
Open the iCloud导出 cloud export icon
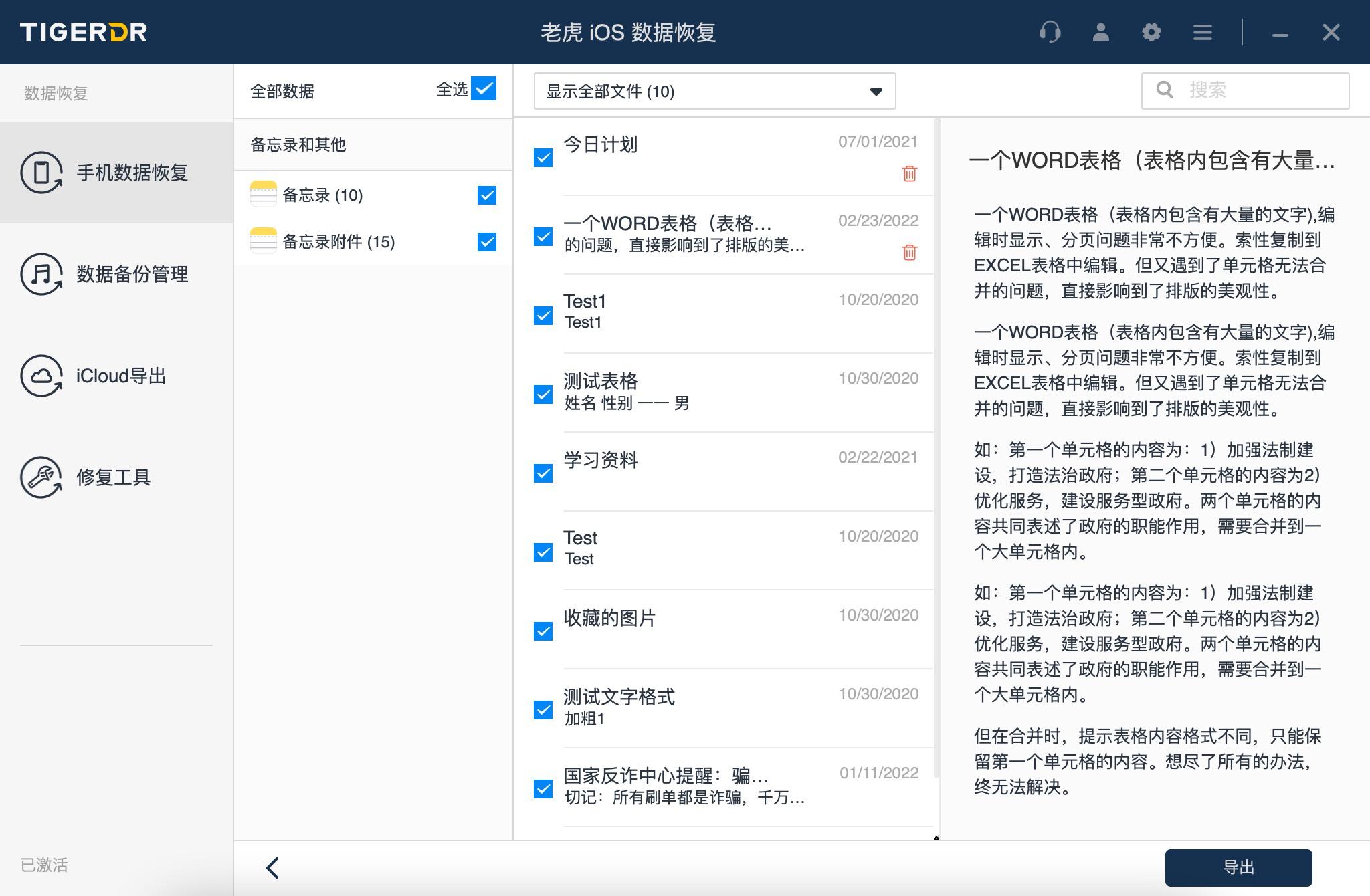pyautogui.click(x=41, y=376)
